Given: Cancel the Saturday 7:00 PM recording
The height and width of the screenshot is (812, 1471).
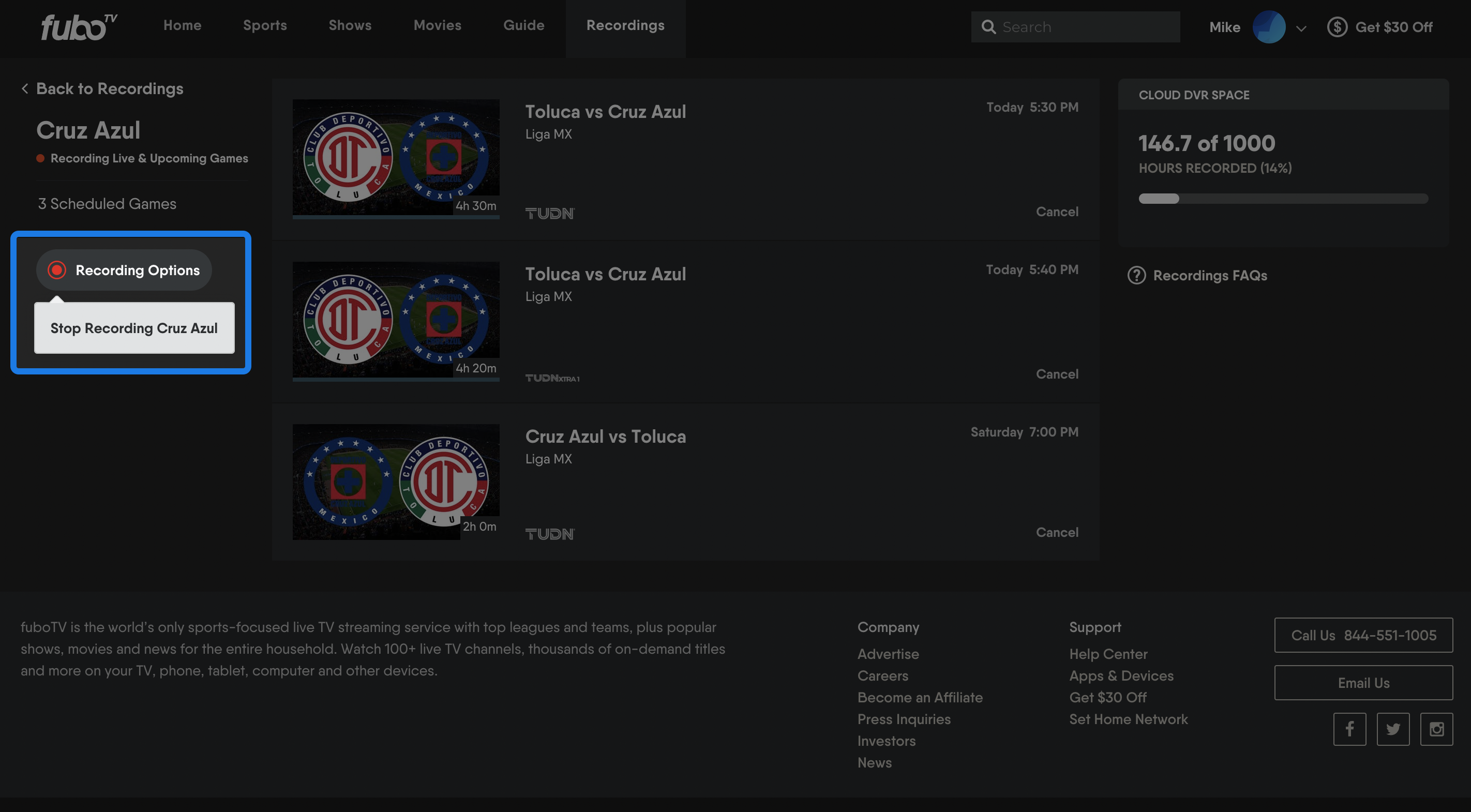Looking at the screenshot, I should (1057, 532).
